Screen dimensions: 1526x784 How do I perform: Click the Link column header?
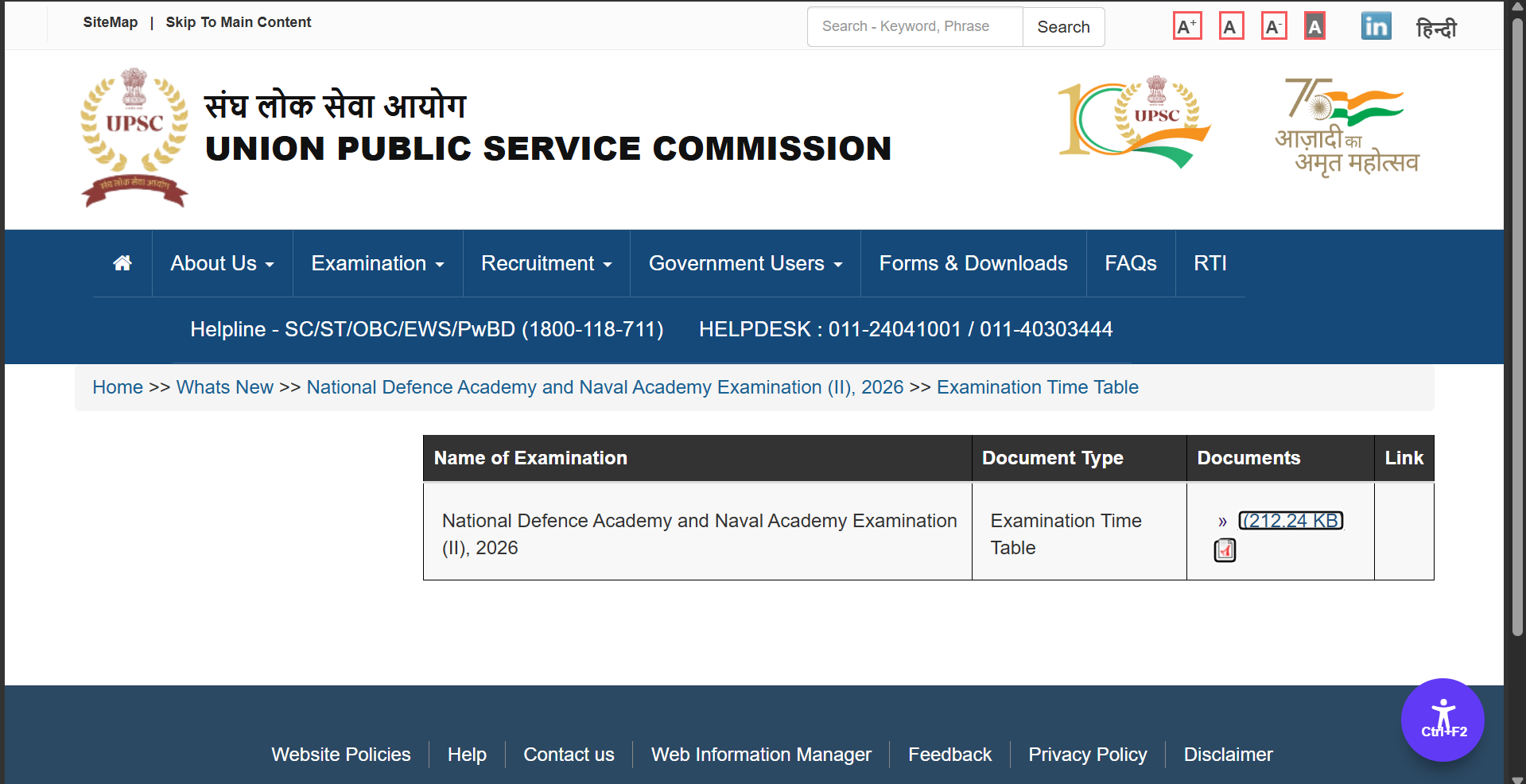tap(1404, 458)
